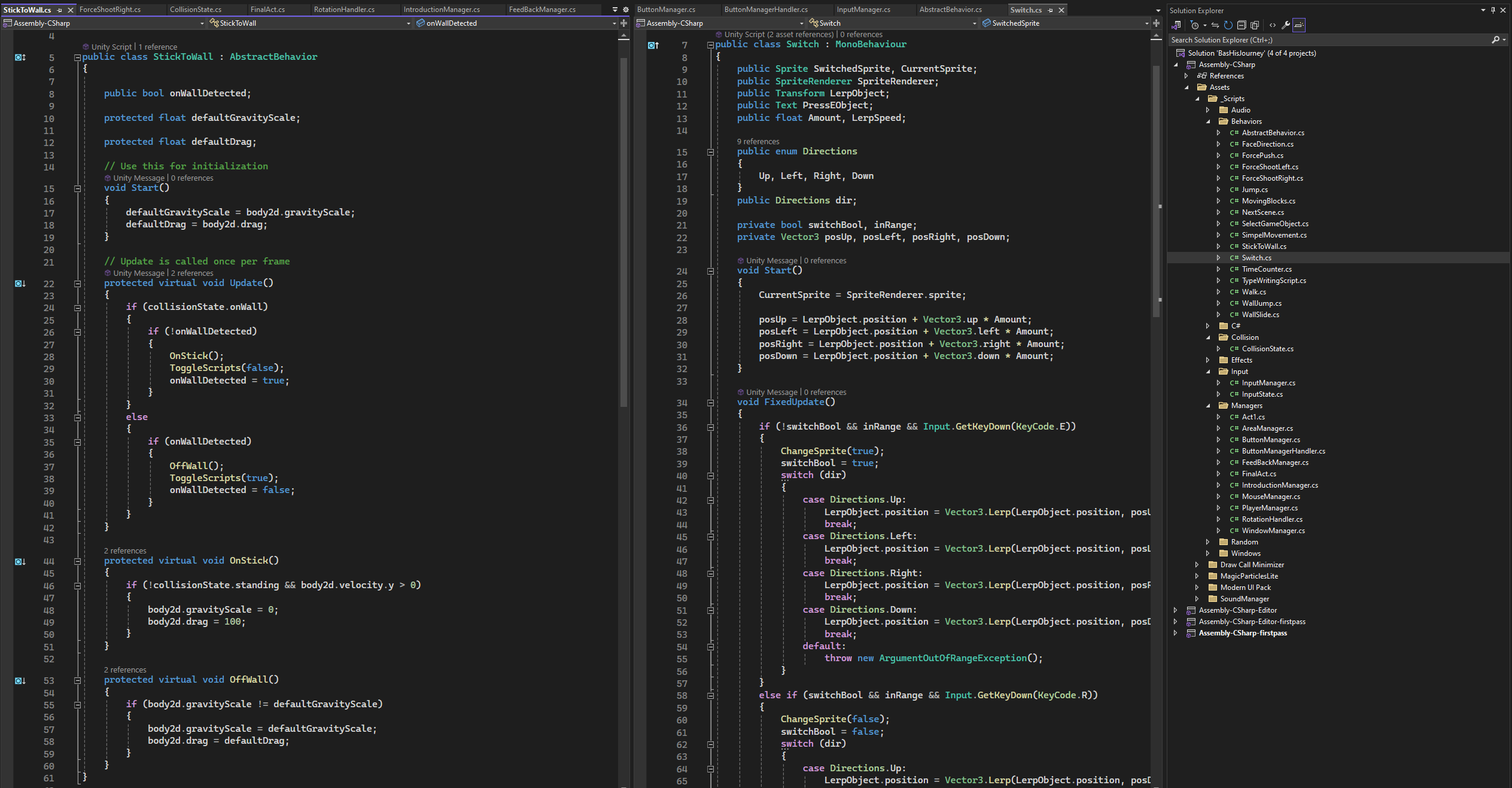Expand the Assembly-CSharp-Editor project node
This screenshot has height=788, width=1512.
point(1176,610)
